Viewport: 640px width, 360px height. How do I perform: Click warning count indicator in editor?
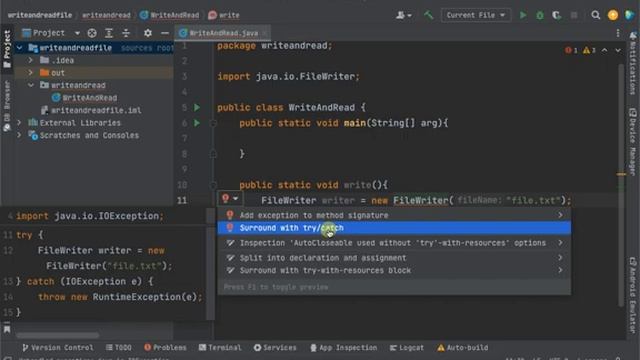589,50
